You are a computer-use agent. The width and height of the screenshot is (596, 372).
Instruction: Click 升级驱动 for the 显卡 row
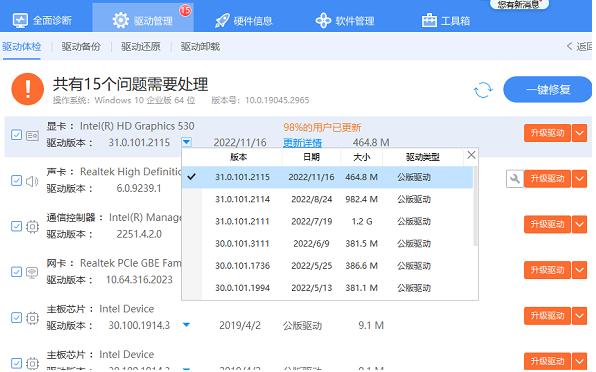(547, 133)
